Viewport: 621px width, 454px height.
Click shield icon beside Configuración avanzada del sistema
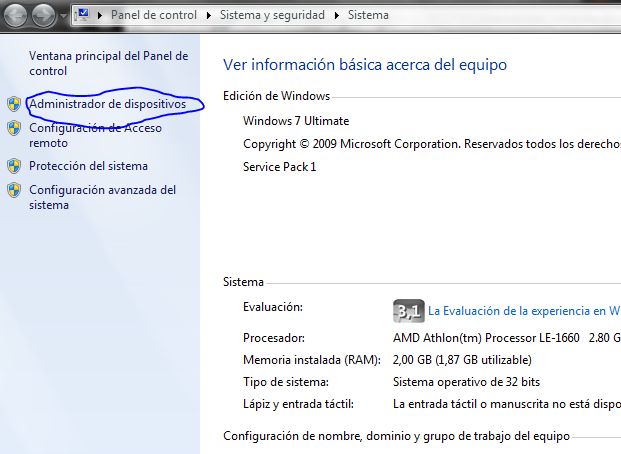pyautogui.click(x=14, y=190)
